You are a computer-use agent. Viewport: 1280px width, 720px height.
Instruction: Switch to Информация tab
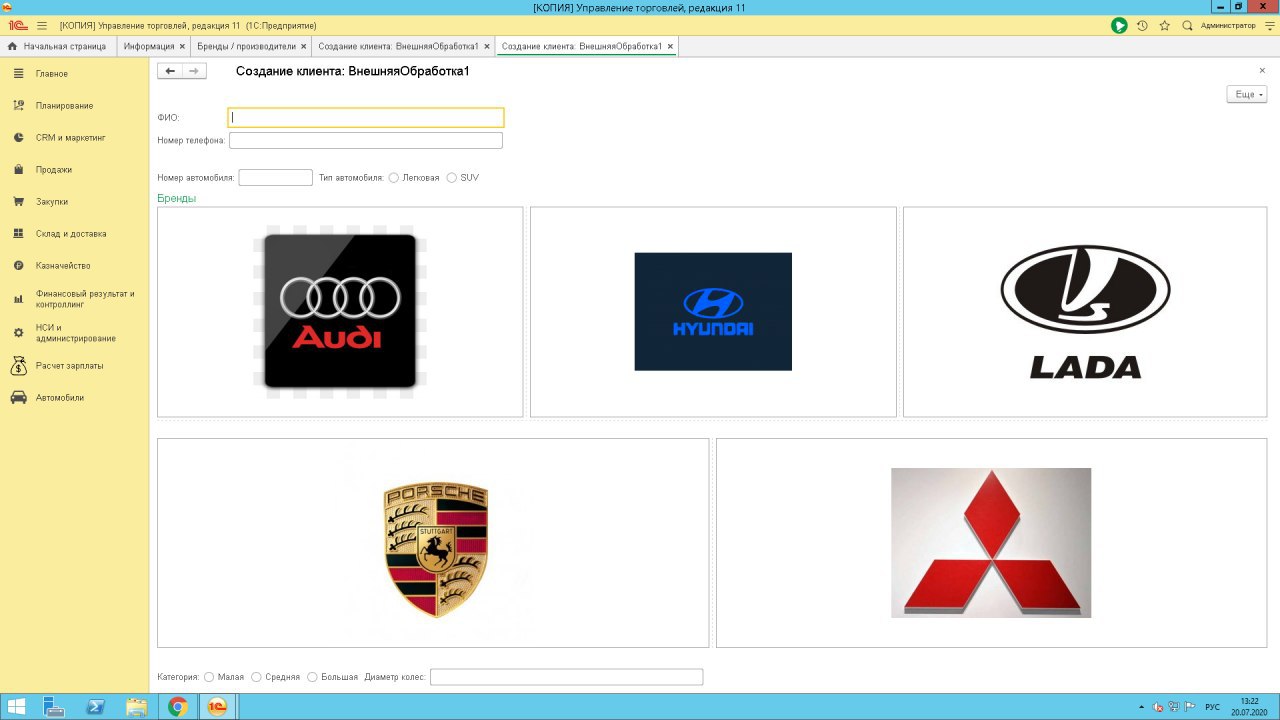click(154, 46)
